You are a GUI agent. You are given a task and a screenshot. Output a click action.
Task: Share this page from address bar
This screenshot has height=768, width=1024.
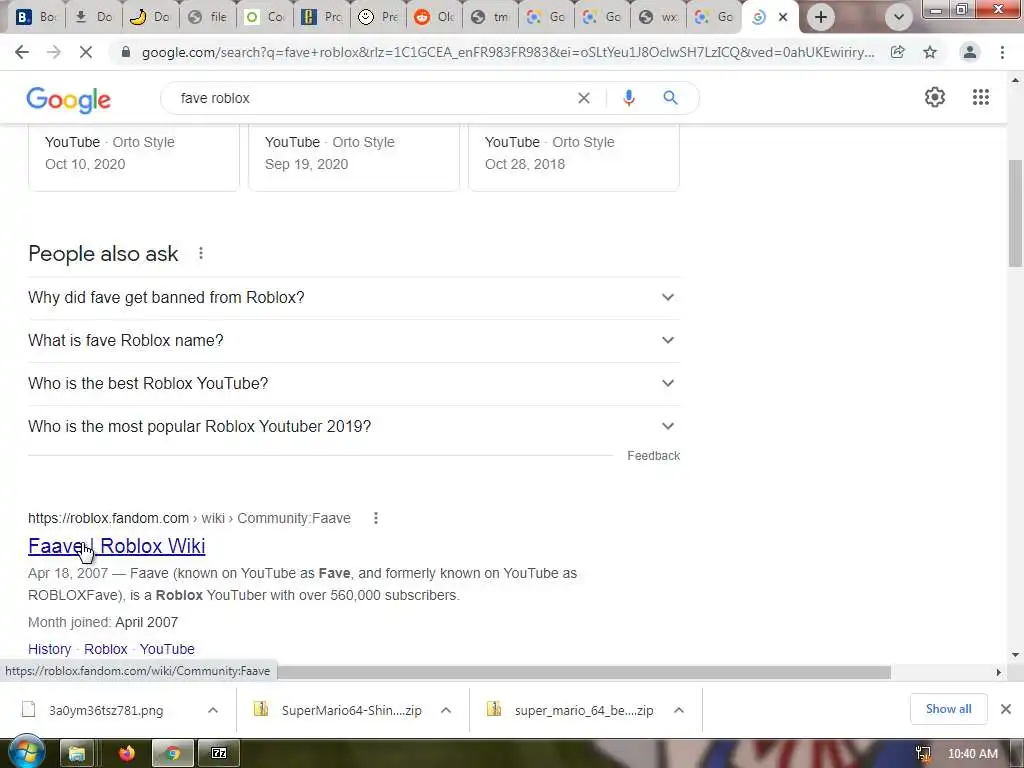(898, 52)
